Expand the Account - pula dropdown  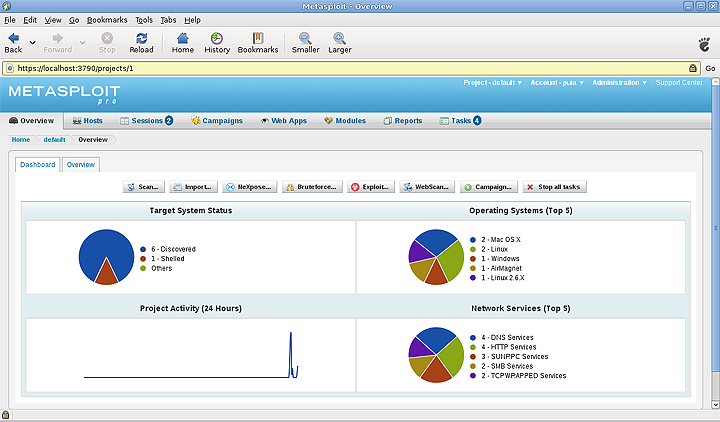(x=557, y=83)
